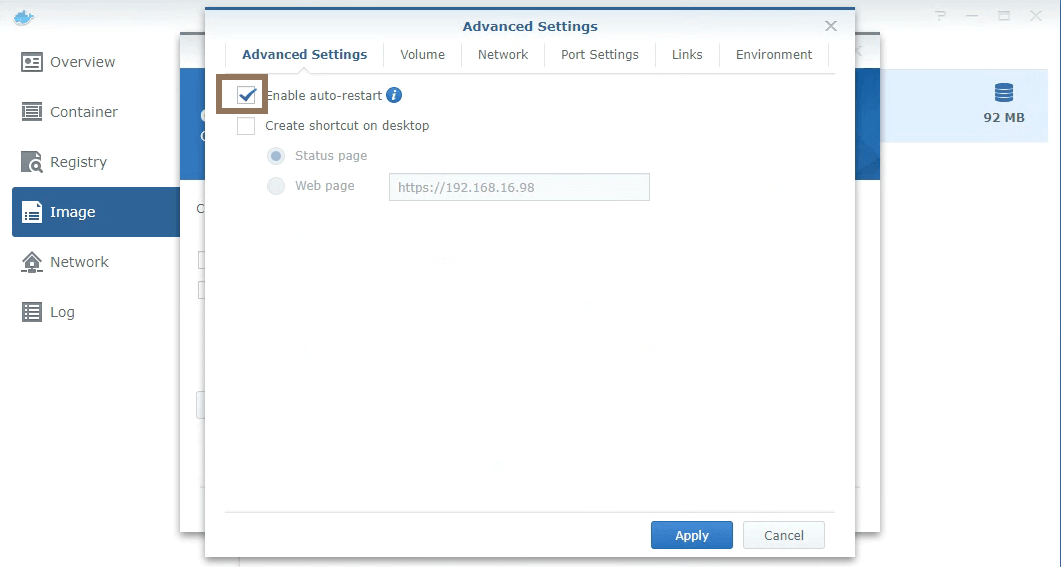Image resolution: width=1061 pixels, height=567 pixels.
Task: Check Create shortcut on desktop
Action: [246, 126]
